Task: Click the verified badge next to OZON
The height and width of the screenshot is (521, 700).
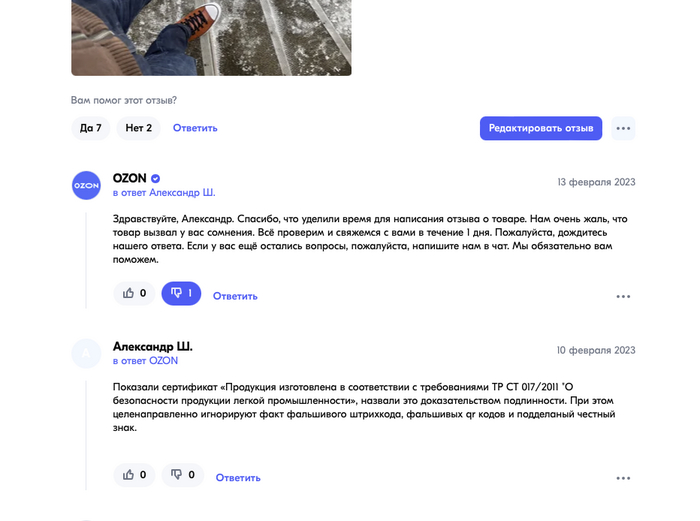Action: (x=156, y=179)
